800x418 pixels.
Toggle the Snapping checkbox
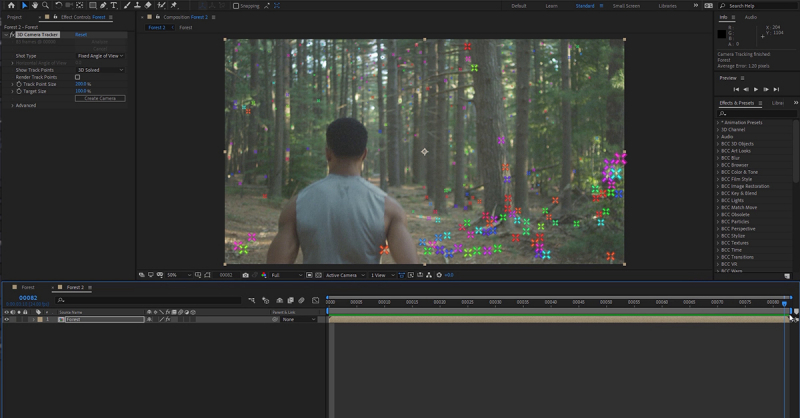point(235,5)
